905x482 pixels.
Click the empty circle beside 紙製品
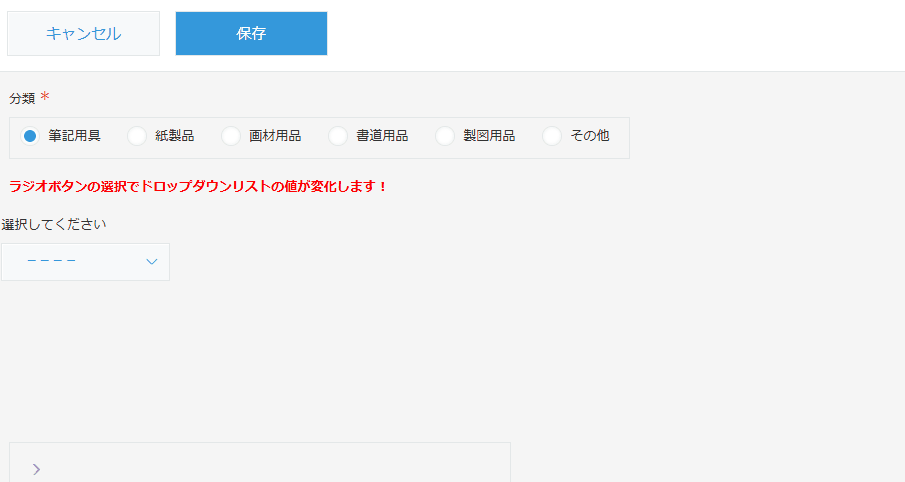(x=137, y=136)
